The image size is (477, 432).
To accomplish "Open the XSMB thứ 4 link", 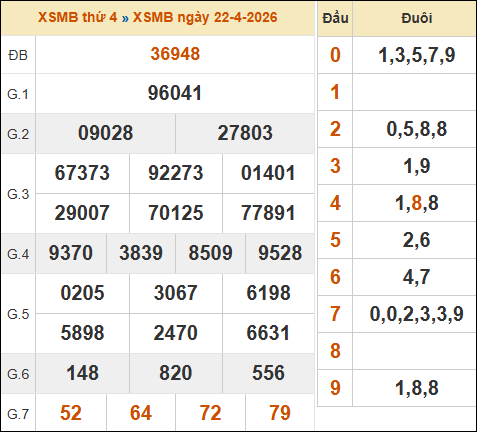I will tap(77, 17).
